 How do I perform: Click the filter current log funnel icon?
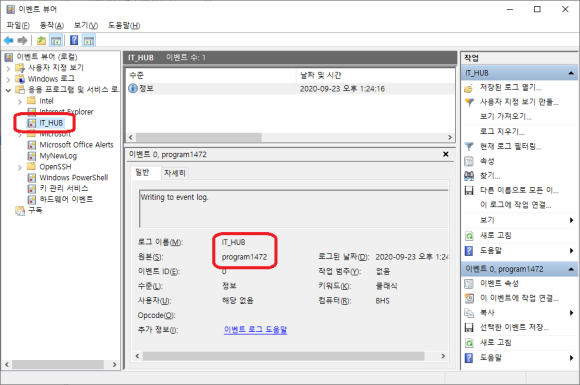[469, 146]
